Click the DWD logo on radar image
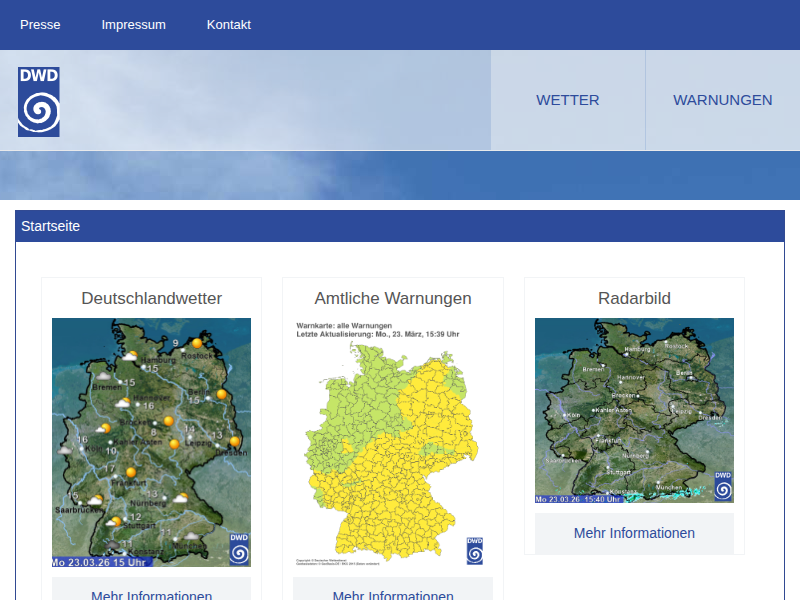Screen dimensions: 800x600 (x=722, y=485)
